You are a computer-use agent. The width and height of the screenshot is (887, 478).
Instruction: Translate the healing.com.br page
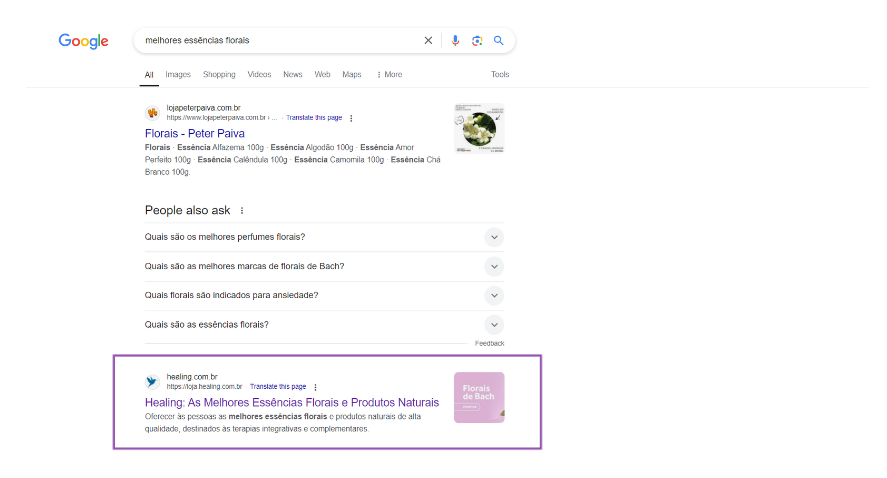278,387
